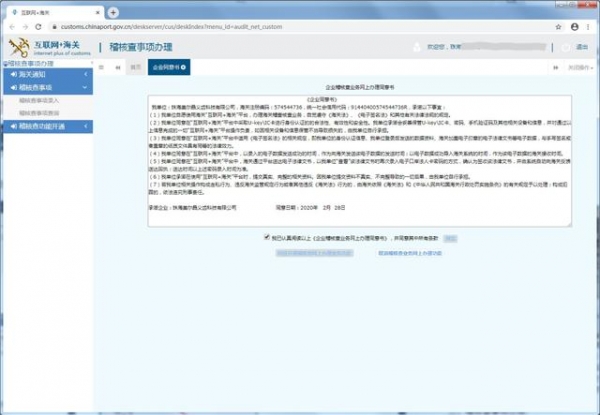Click the double-left arrow to scroll tabs back
Viewport: 600px width, 415px height.
point(116,67)
